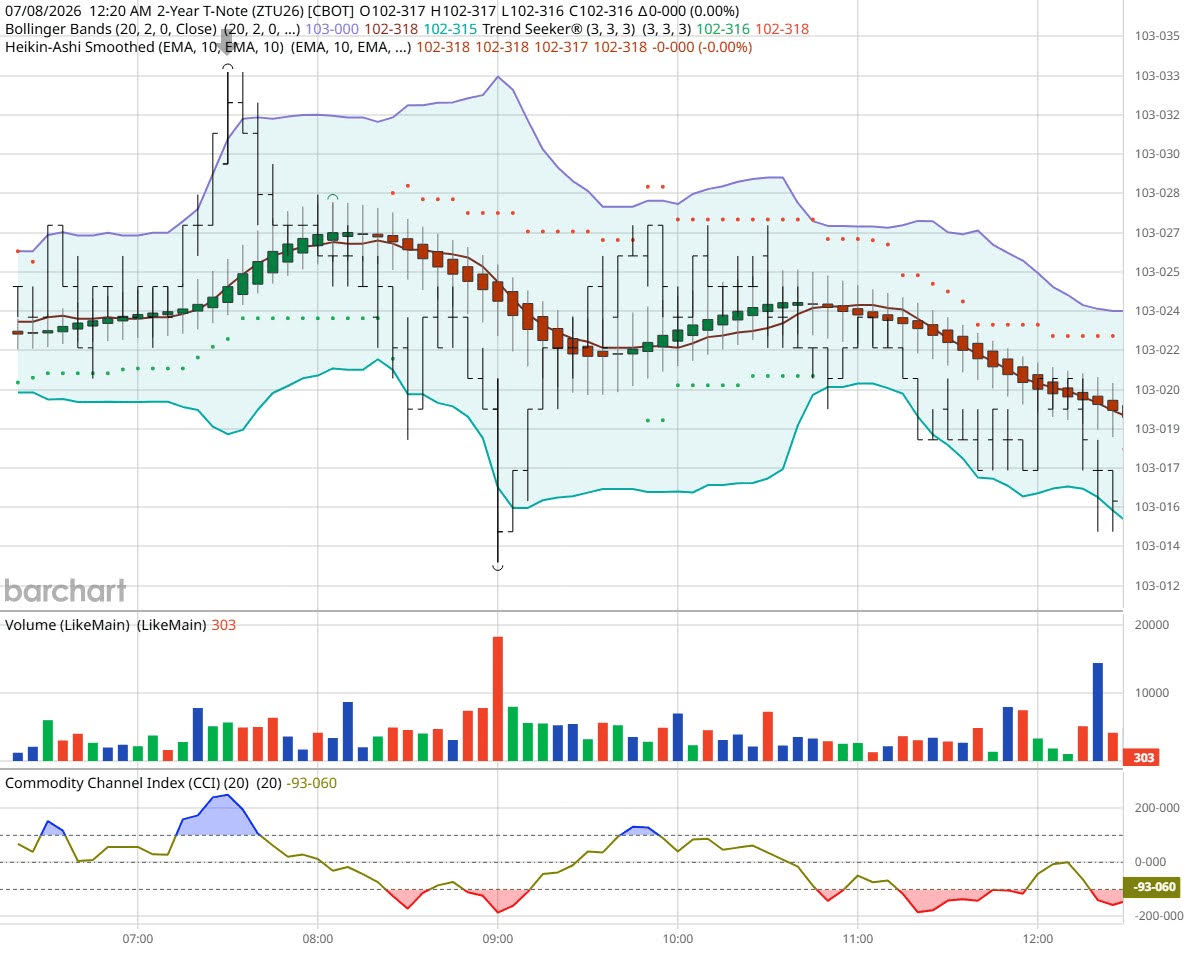Click price axis label '103-025'
1188x953 pixels.
(x=1157, y=271)
